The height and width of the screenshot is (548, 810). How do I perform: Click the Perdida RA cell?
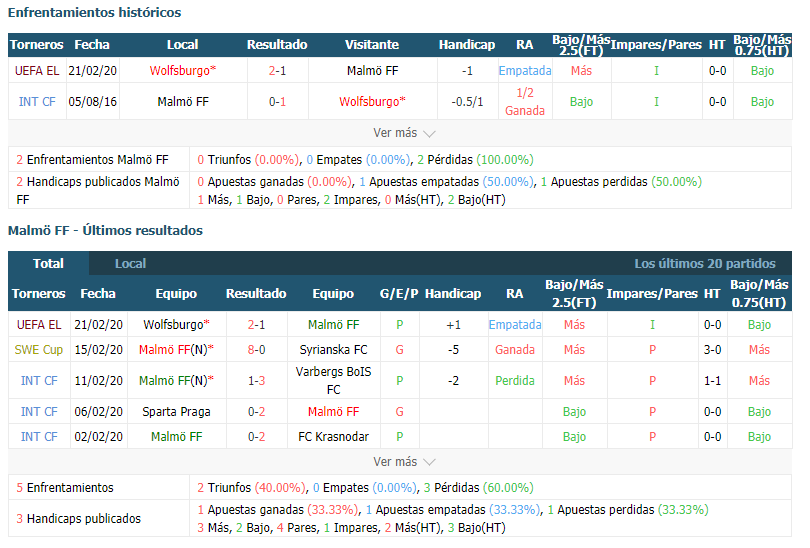tap(515, 381)
